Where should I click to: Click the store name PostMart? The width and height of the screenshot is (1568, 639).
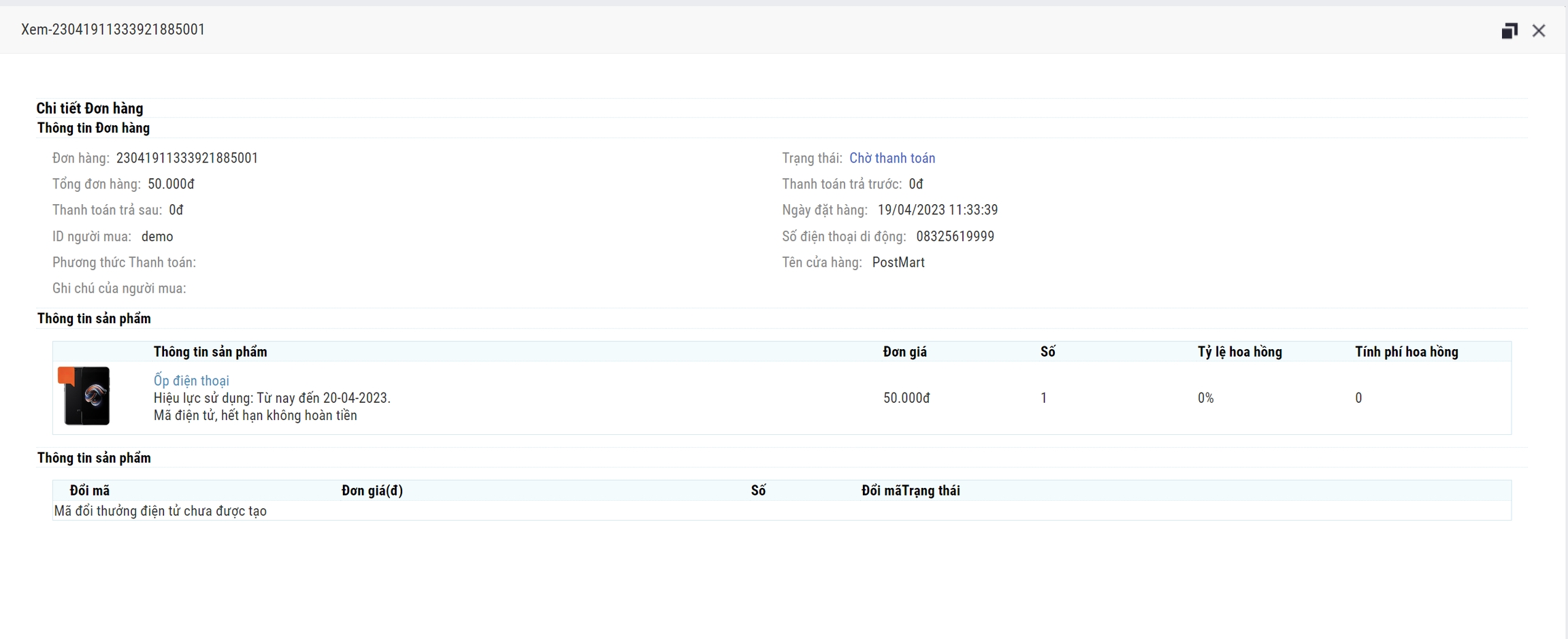(898, 262)
